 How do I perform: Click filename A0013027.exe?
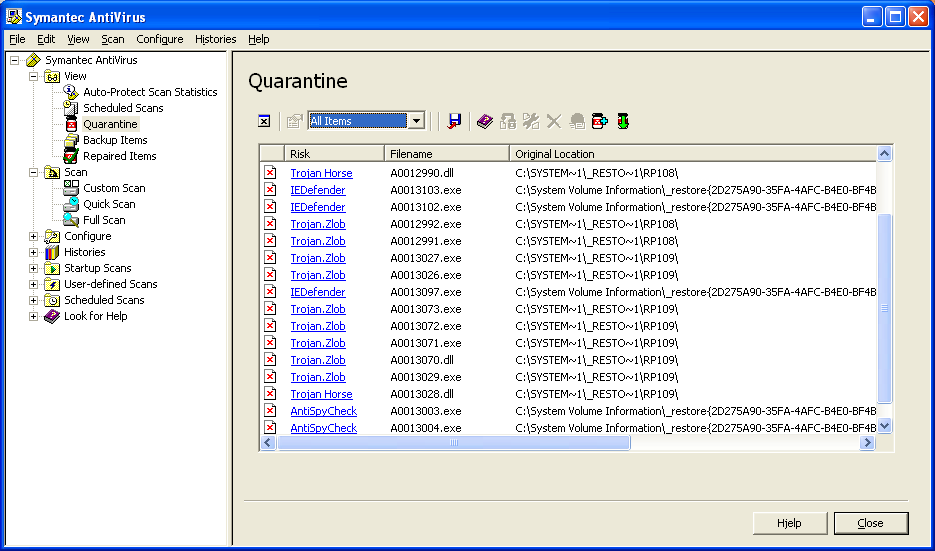click(x=426, y=258)
